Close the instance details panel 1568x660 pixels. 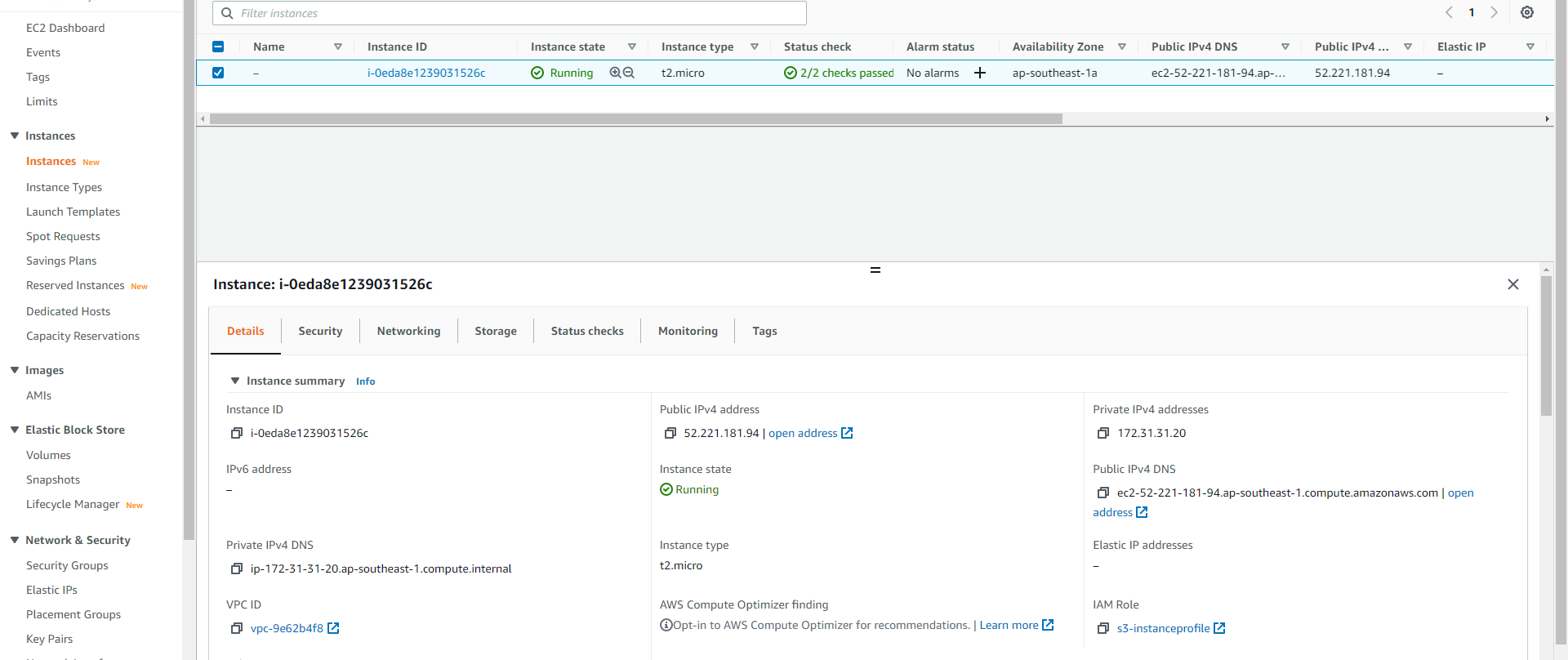[x=1512, y=284]
